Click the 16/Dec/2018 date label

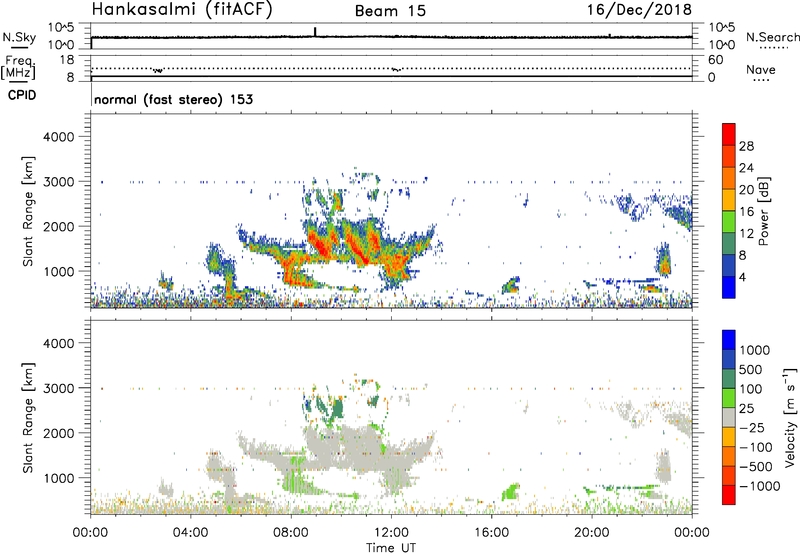pyautogui.click(x=639, y=10)
